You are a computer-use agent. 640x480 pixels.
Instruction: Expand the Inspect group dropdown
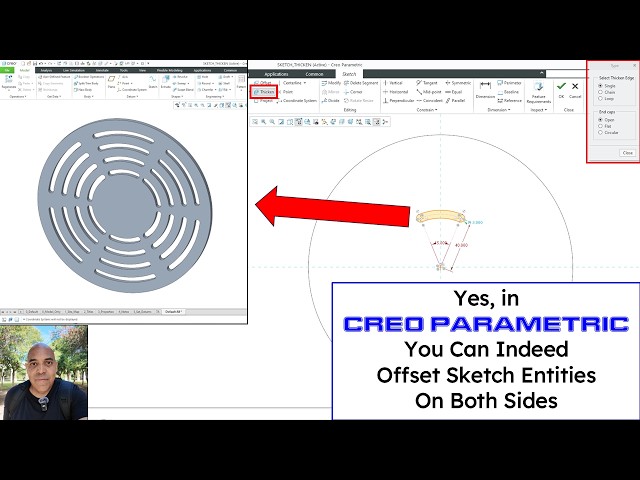[538, 110]
